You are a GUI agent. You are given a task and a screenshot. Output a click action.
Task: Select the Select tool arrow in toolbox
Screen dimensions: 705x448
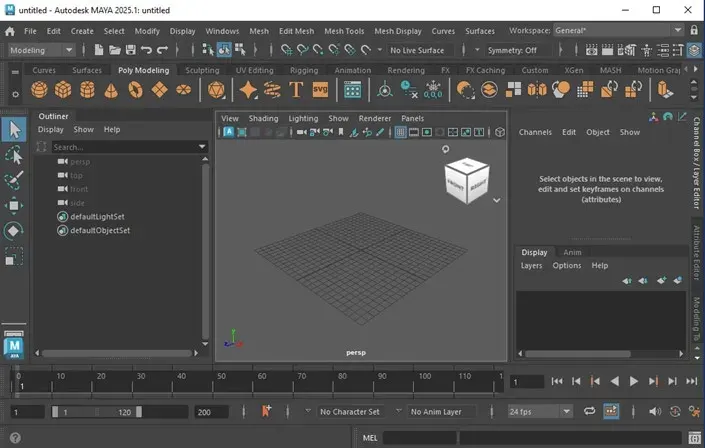(x=14, y=130)
